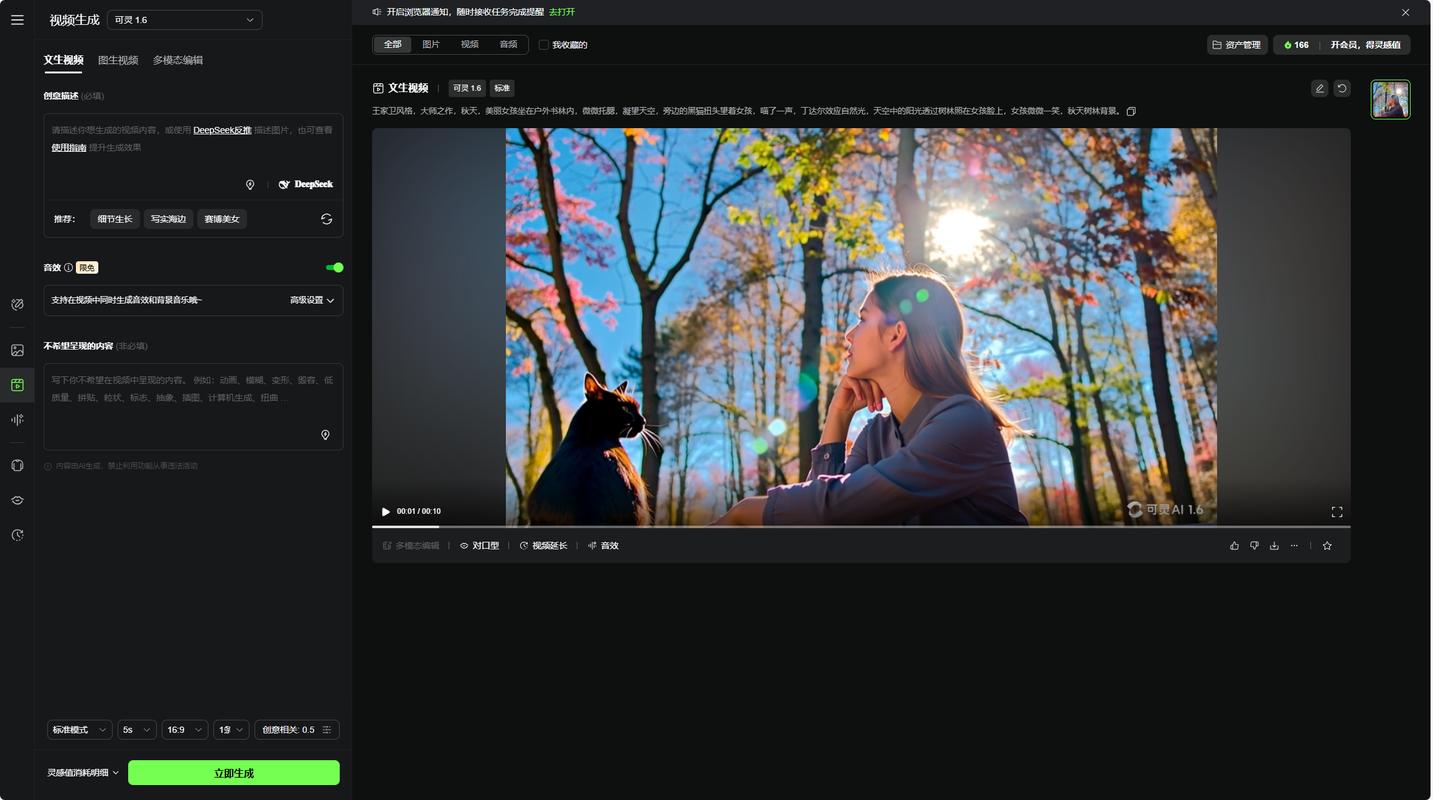Filter results by 图片

431,45
